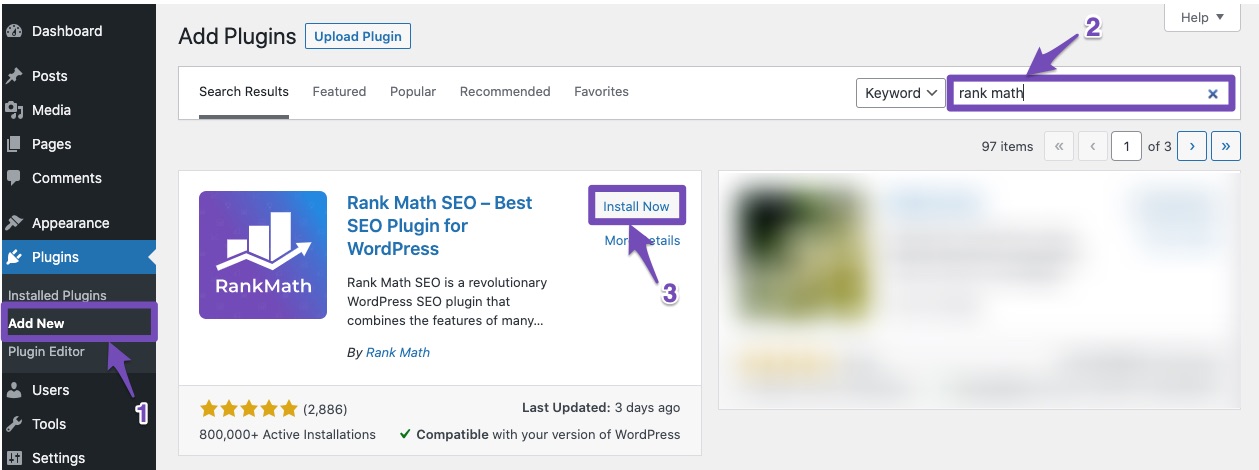
Task: Click the Appearance brush icon
Action: click(x=14, y=223)
